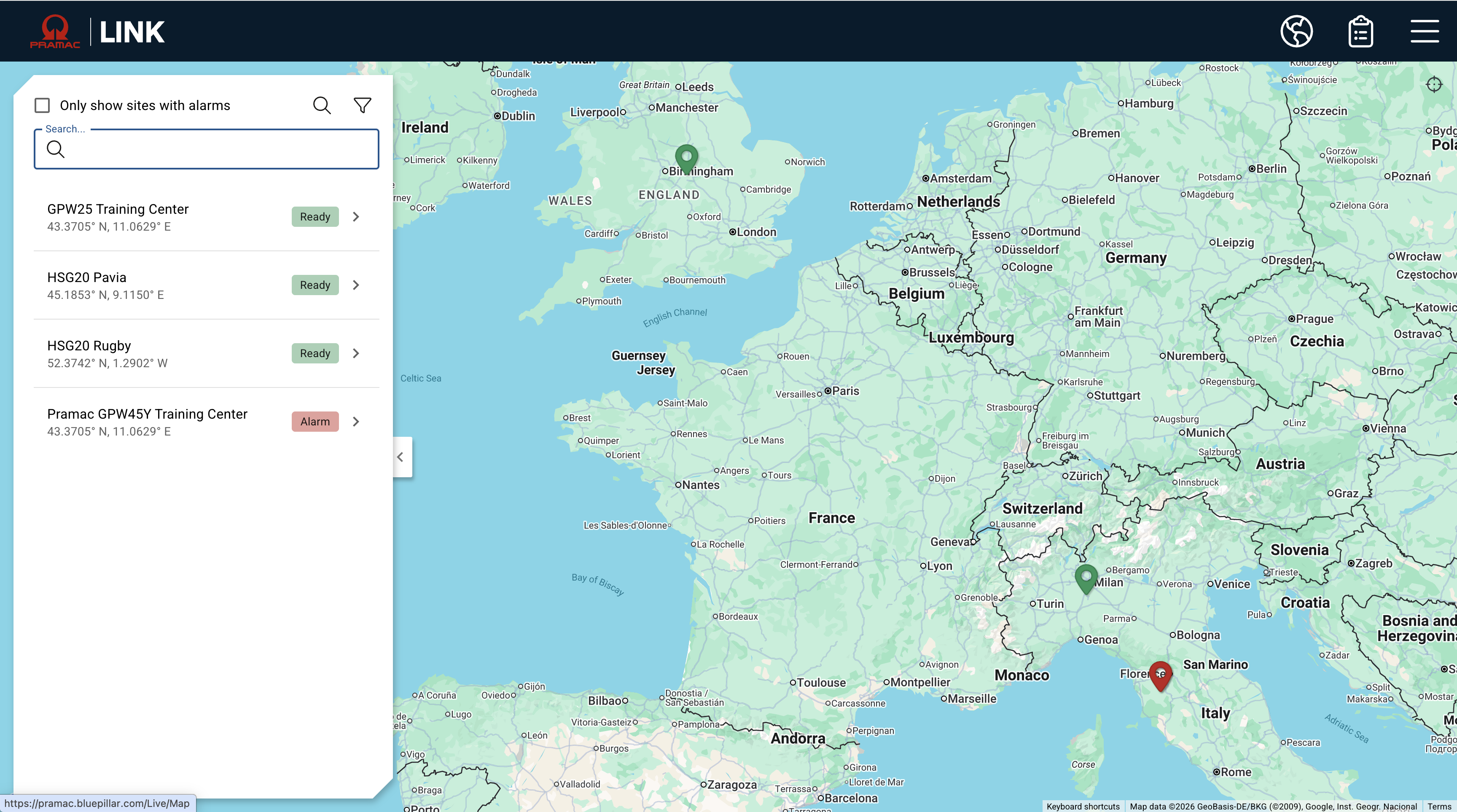Click the Ready badge for HSG20 Rugby

coord(315,353)
